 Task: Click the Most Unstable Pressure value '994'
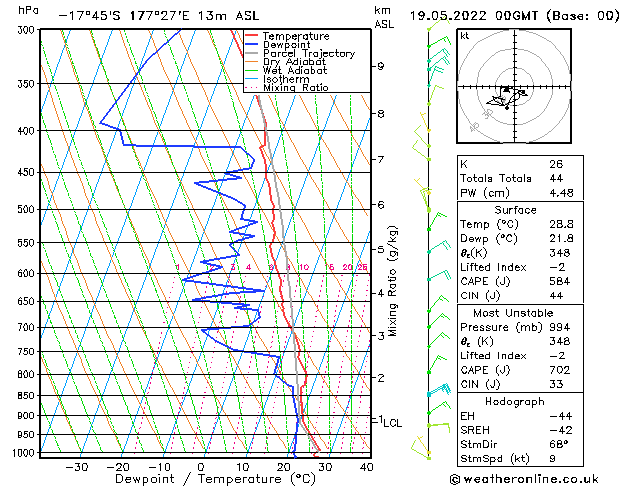(560, 327)
